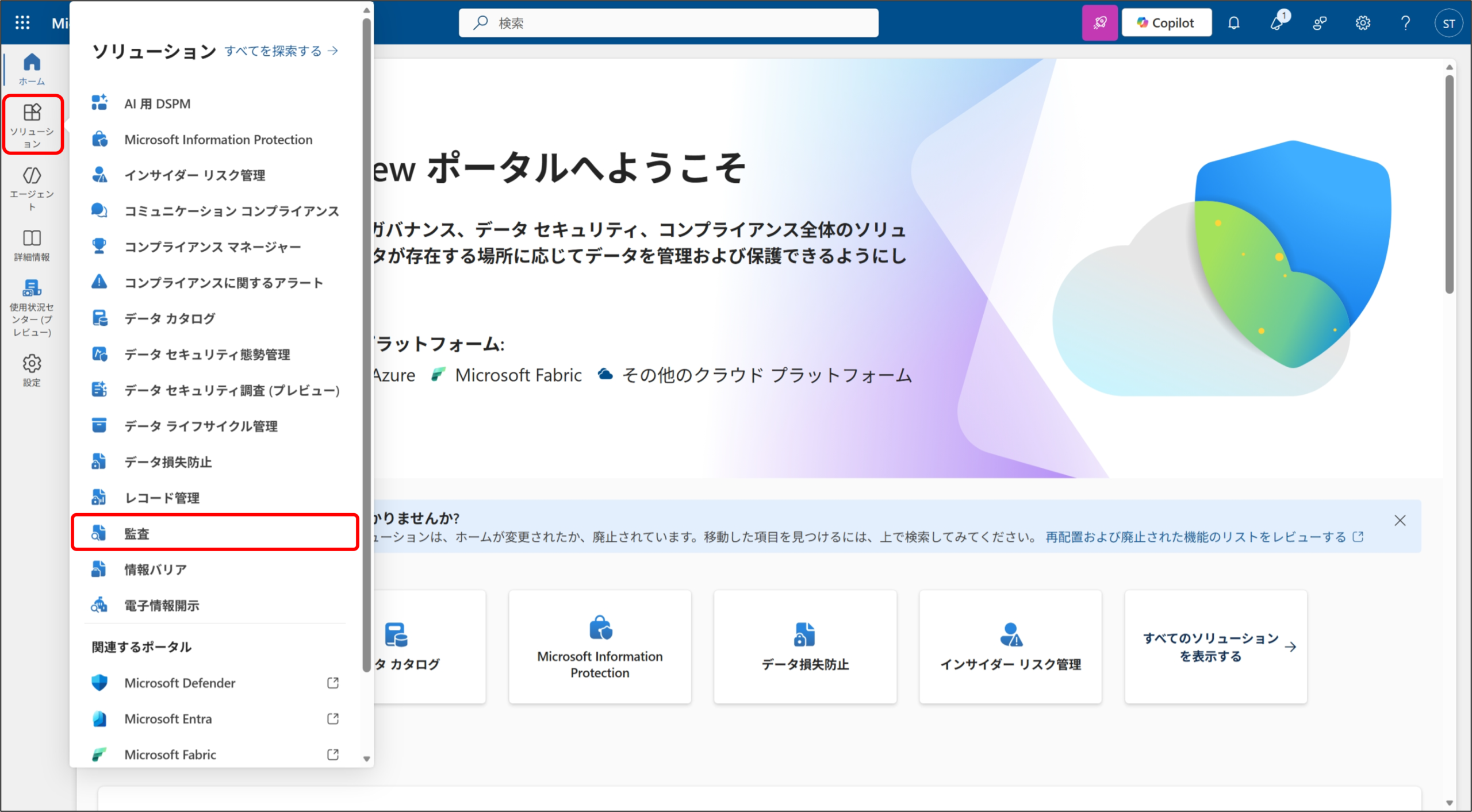Open 電子情報開示 from the solutions list
This screenshot has height=812, width=1472.
coord(162,605)
